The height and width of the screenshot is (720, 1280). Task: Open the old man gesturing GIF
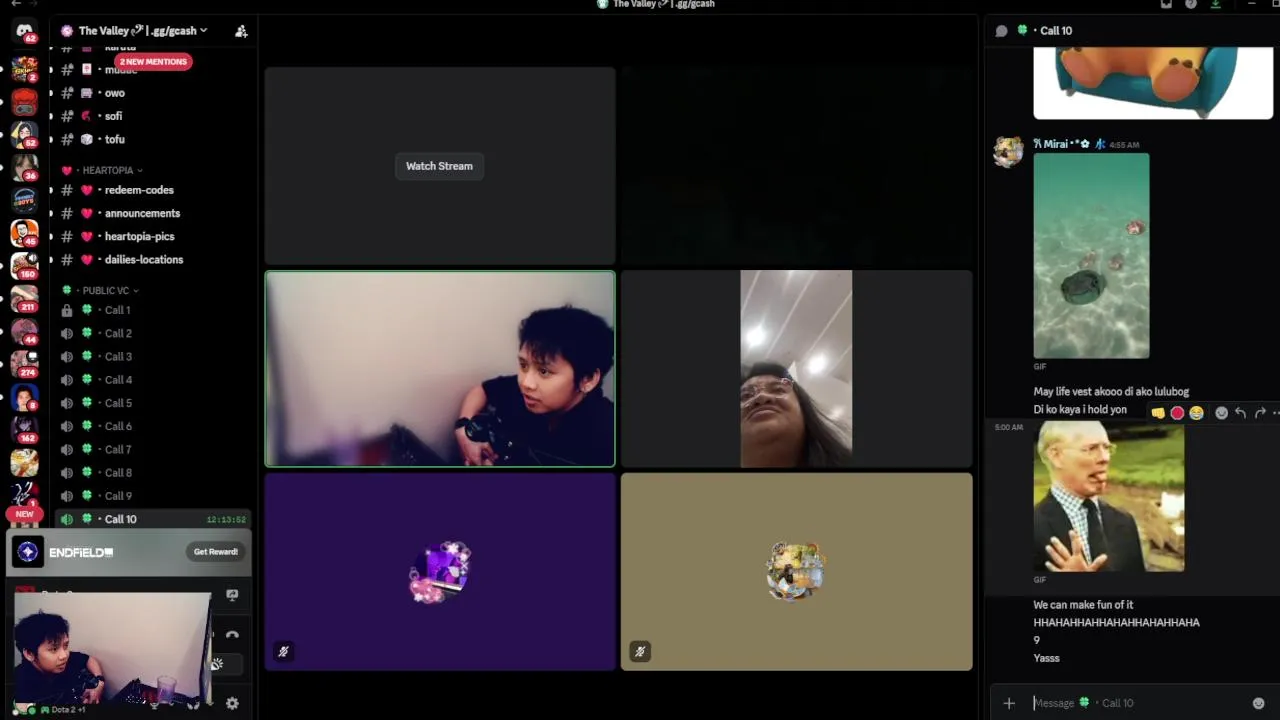click(x=1109, y=497)
